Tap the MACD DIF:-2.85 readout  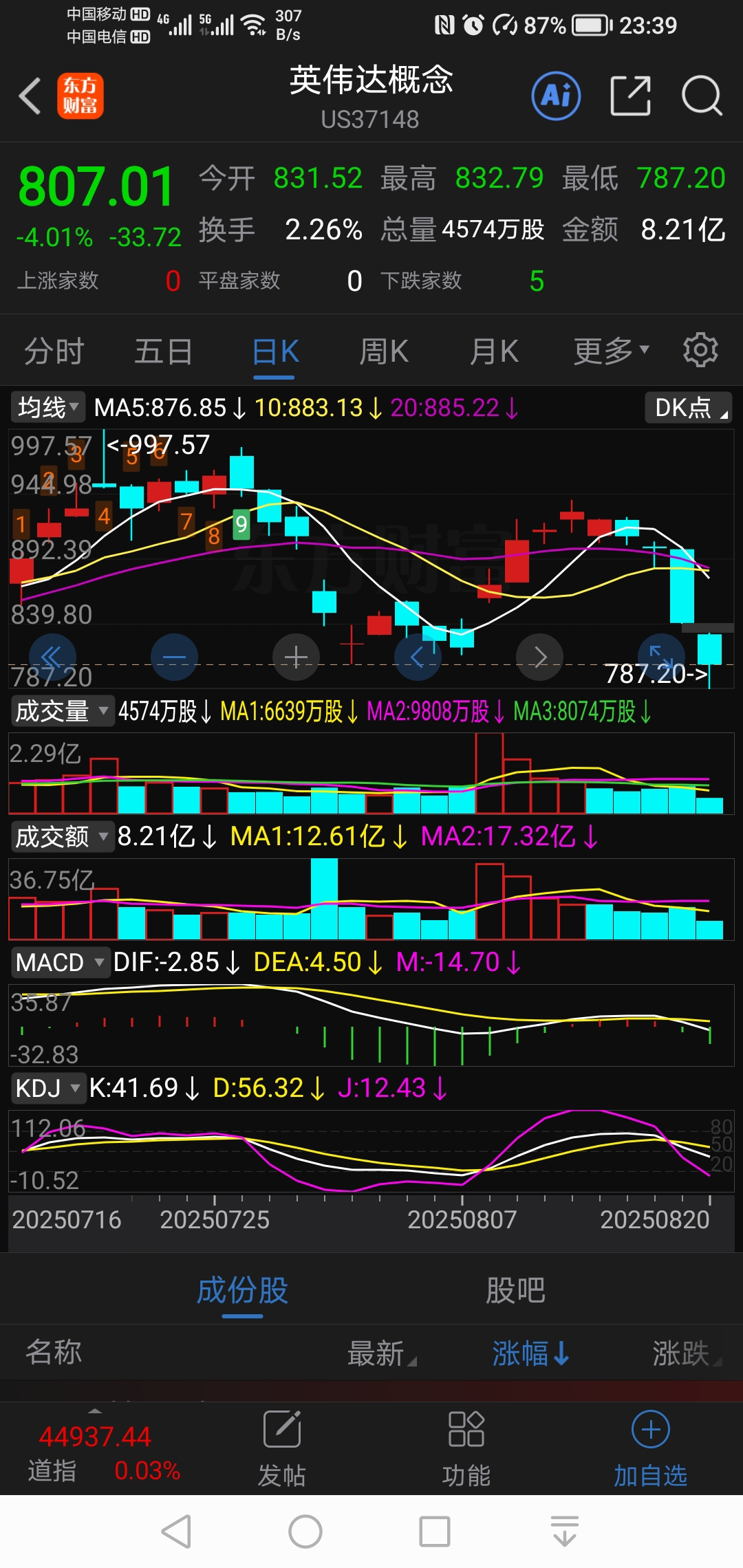pos(177,962)
